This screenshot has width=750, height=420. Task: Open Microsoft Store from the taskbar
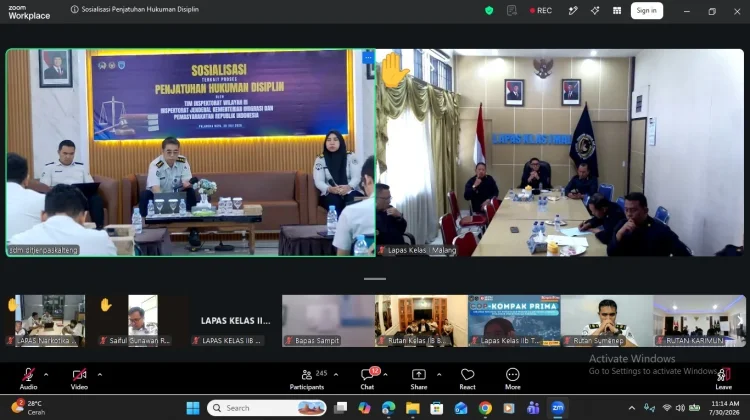(x=436, y=408)
